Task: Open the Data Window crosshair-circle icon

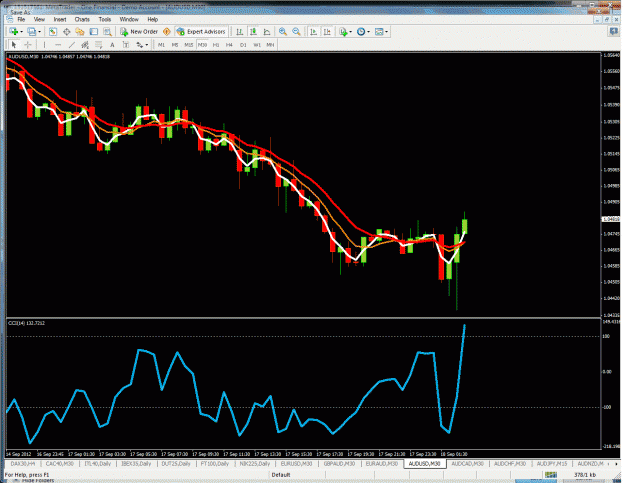Action: 67,32
